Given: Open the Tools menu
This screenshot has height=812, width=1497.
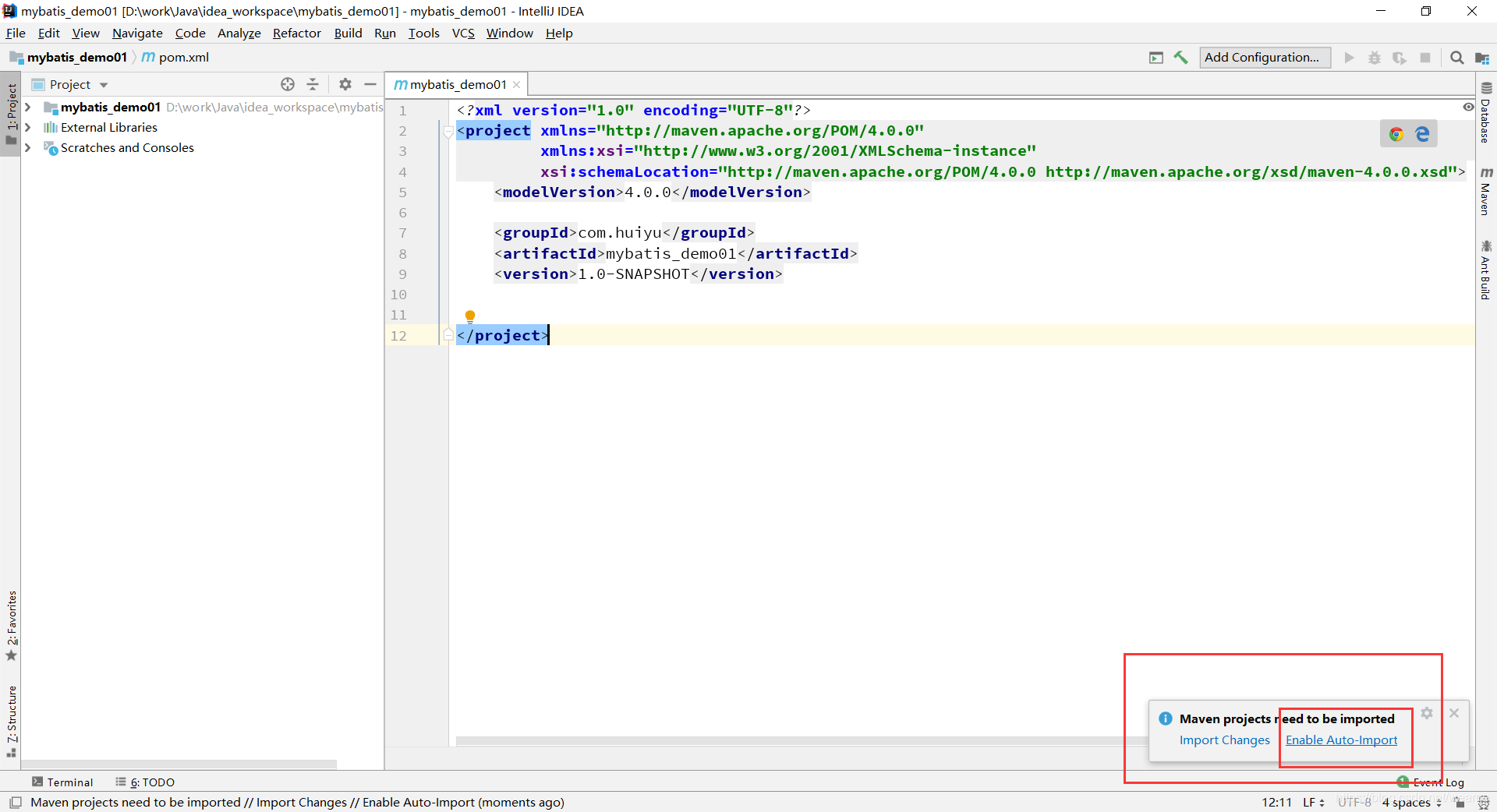Looking at the screenshot, I should click(x=423, y=33).
